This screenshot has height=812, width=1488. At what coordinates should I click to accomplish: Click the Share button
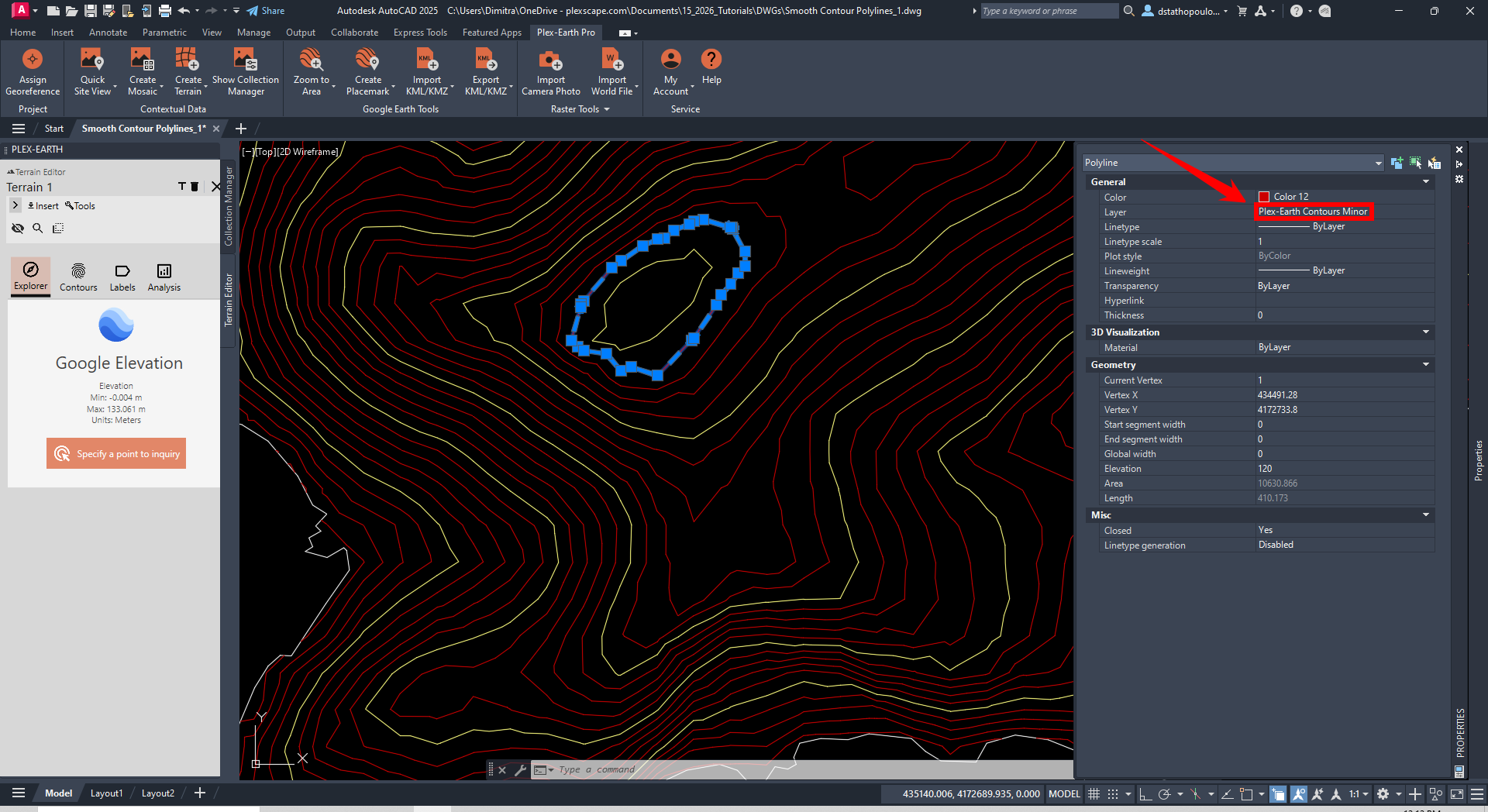coord(266,11)
